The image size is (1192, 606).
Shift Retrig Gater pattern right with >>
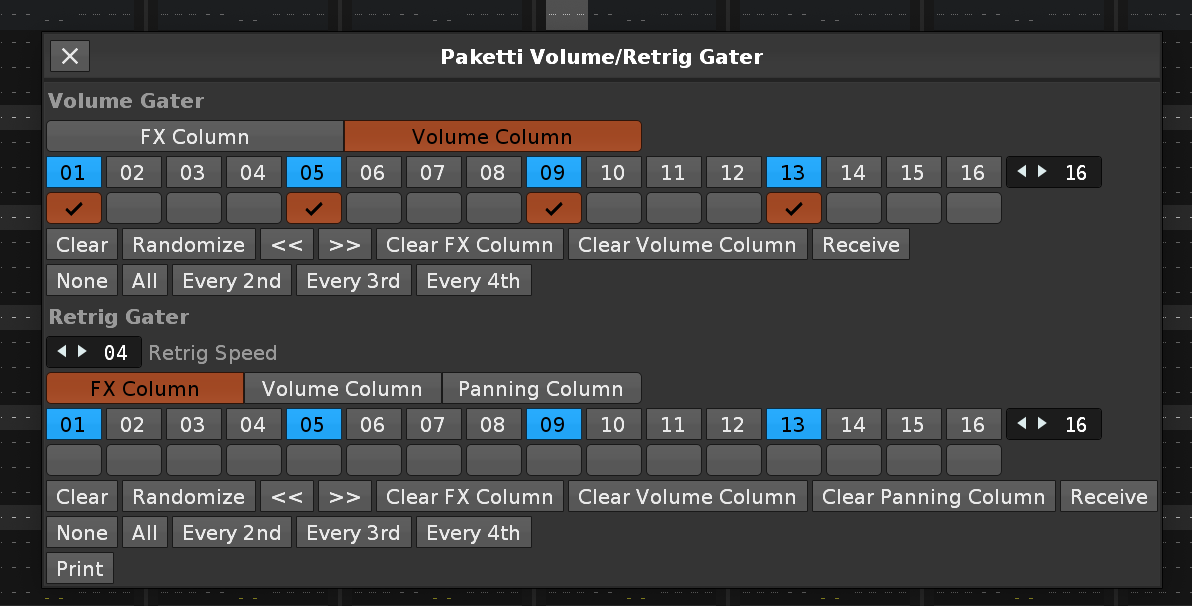point(345,497)
